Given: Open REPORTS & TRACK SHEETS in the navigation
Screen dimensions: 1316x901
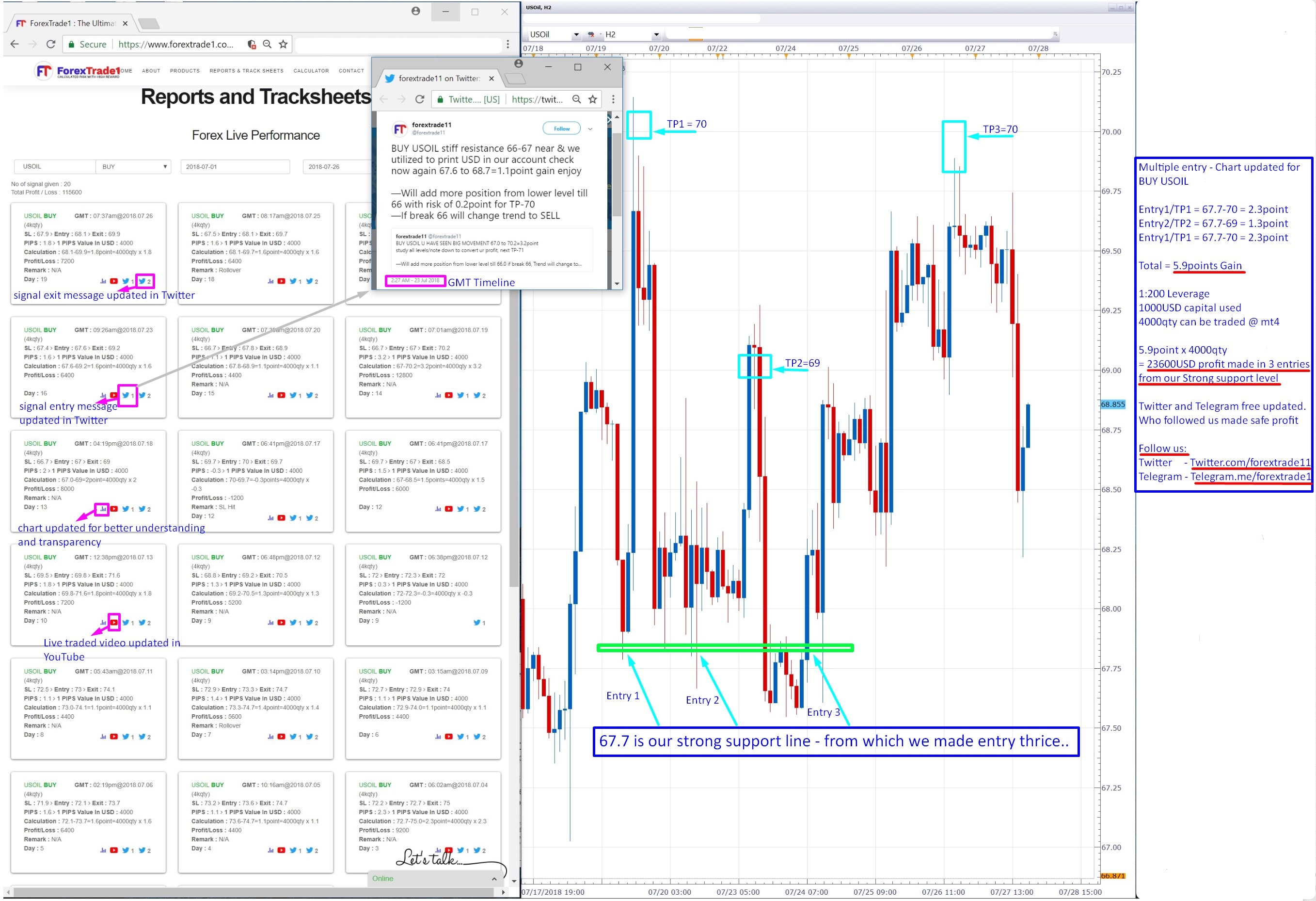Looking at the screenshot, I should click(246, 71).
